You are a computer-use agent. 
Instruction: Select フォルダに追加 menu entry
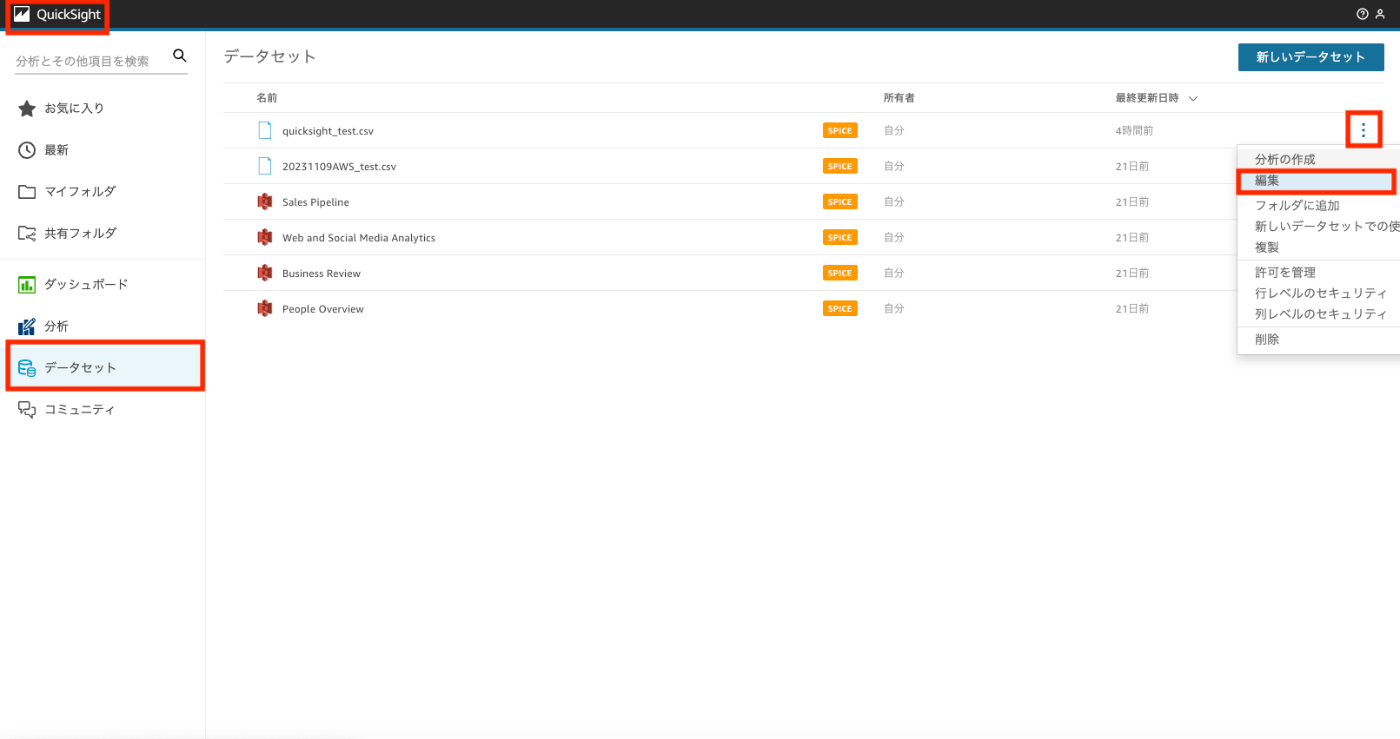1297,205
